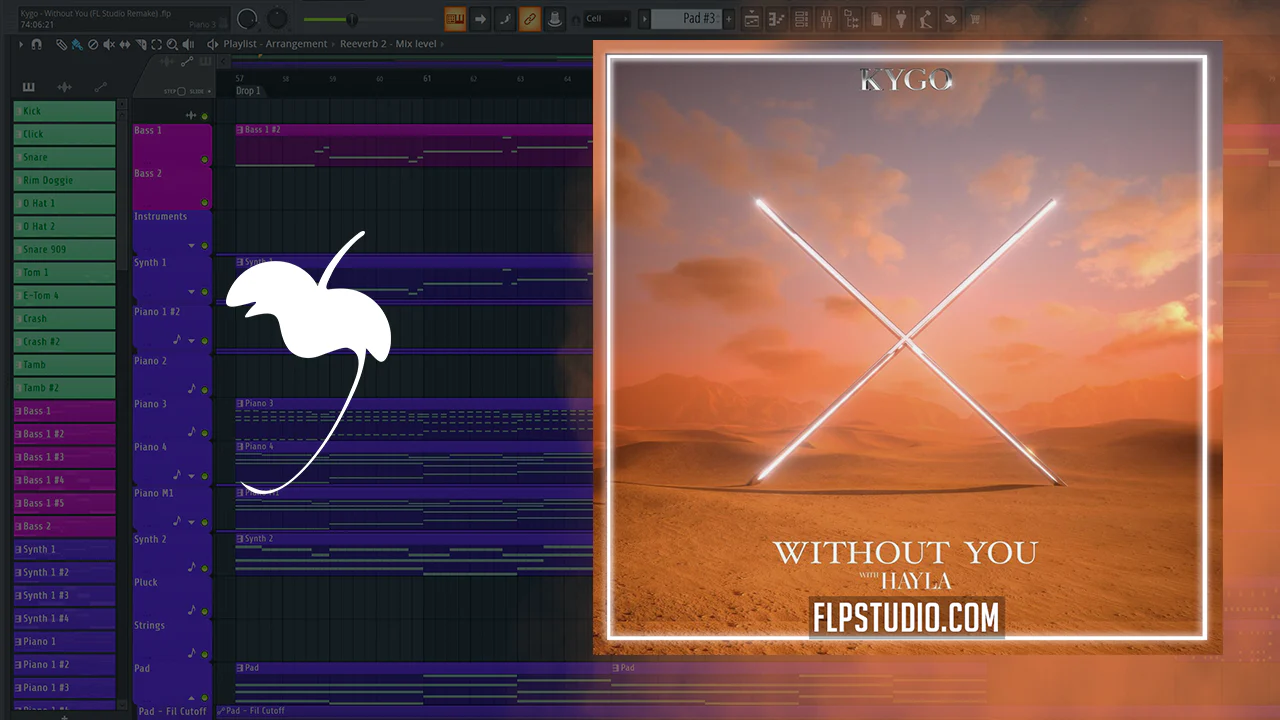Collapse the Instruments track group
The height and width of the screenshot is (720, 1280).
click(x=192, y=246)
